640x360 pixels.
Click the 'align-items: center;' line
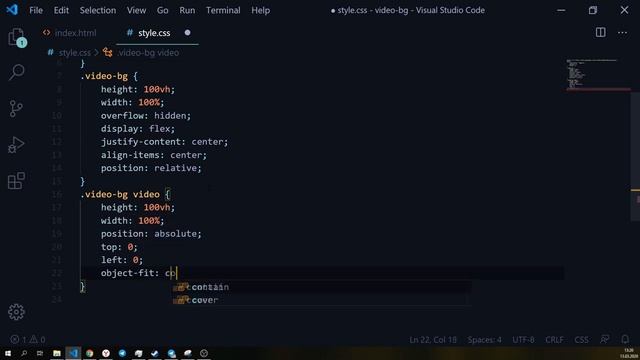(154, 155)
